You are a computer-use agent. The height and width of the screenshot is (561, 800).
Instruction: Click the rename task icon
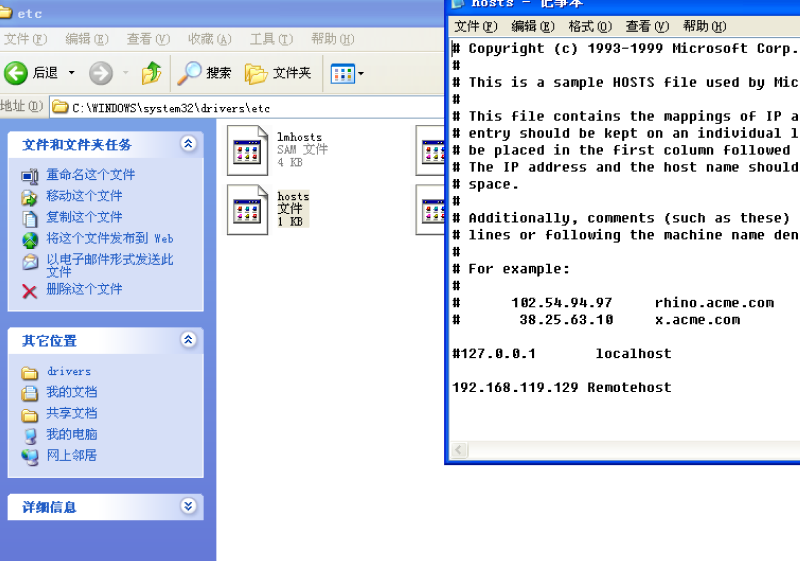click(x=30, y=176)
